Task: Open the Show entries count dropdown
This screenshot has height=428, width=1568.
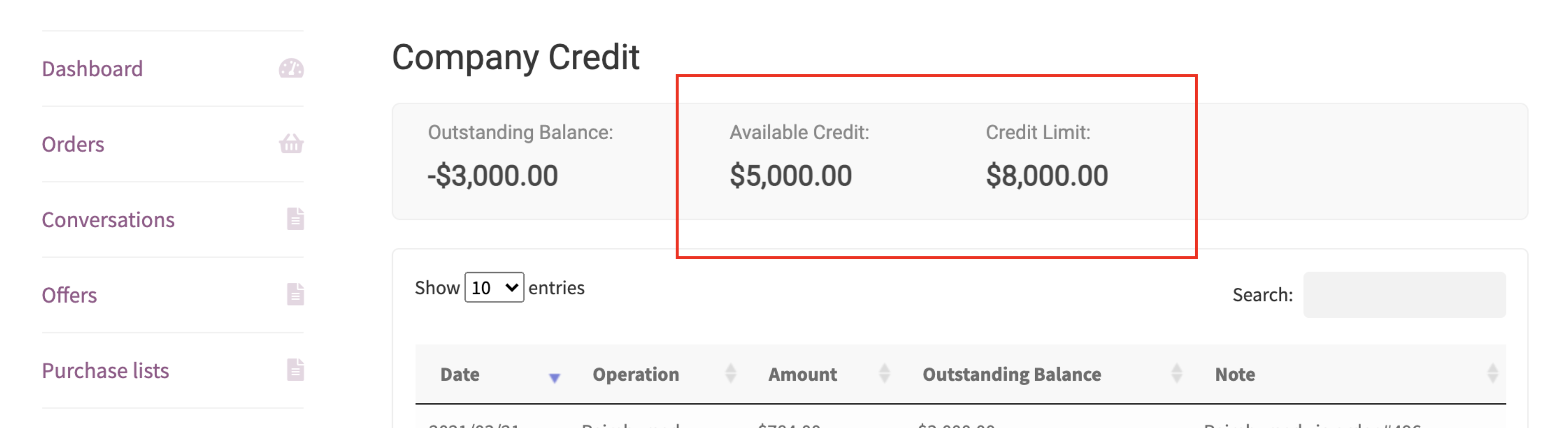Action: pyautogui.click(x=493, y=287)
